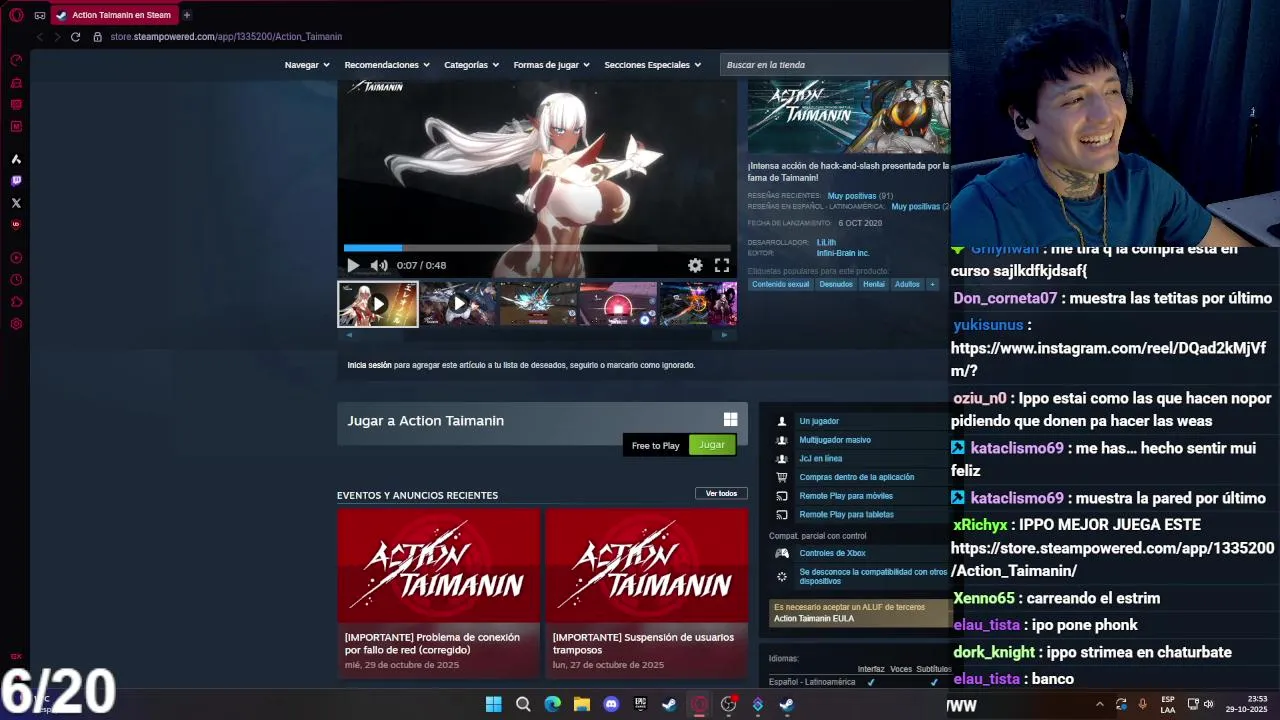Toggle trailer fullscreen mode
The width and height of the screenshot is (1280, 720).
[722, 265]
